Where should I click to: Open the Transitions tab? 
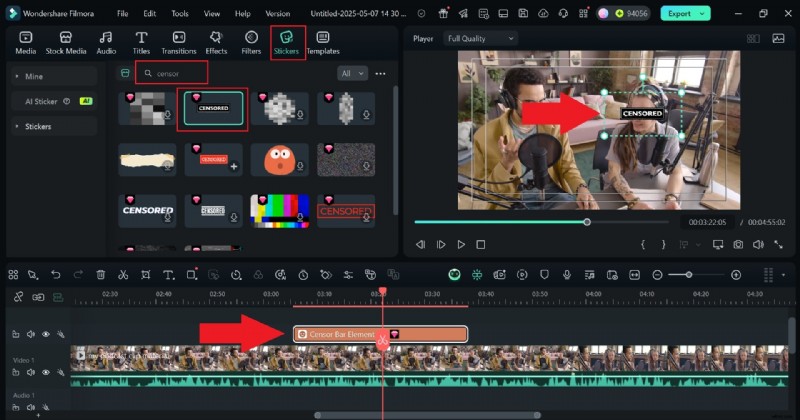[x=179, y=43]
